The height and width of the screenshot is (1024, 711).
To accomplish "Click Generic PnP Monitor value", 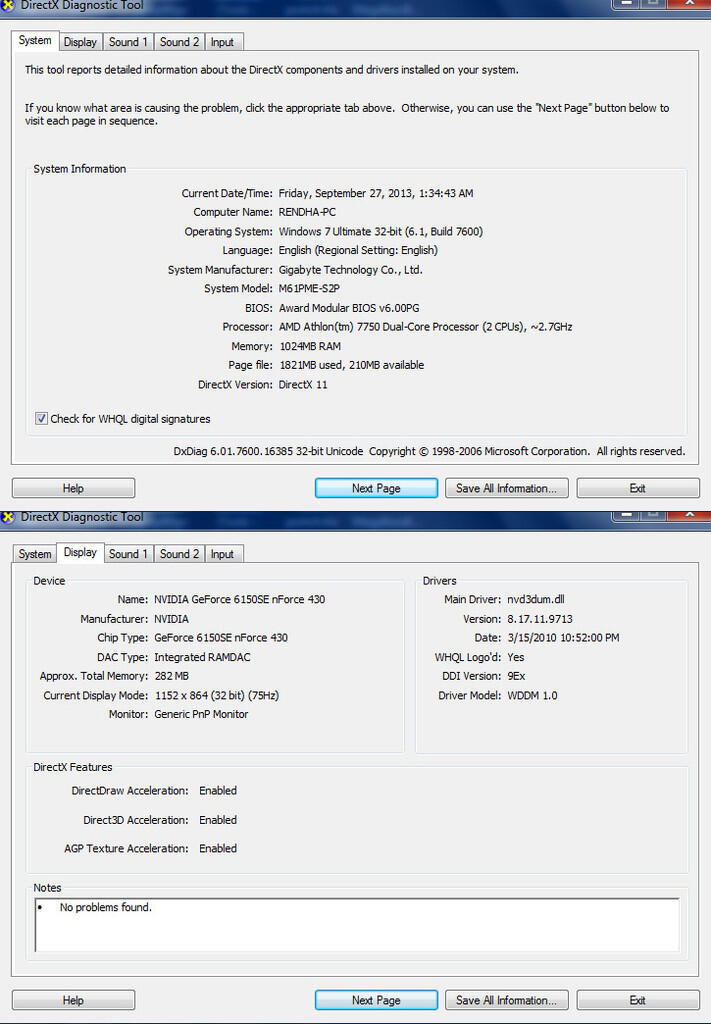I will coord(201,714).
